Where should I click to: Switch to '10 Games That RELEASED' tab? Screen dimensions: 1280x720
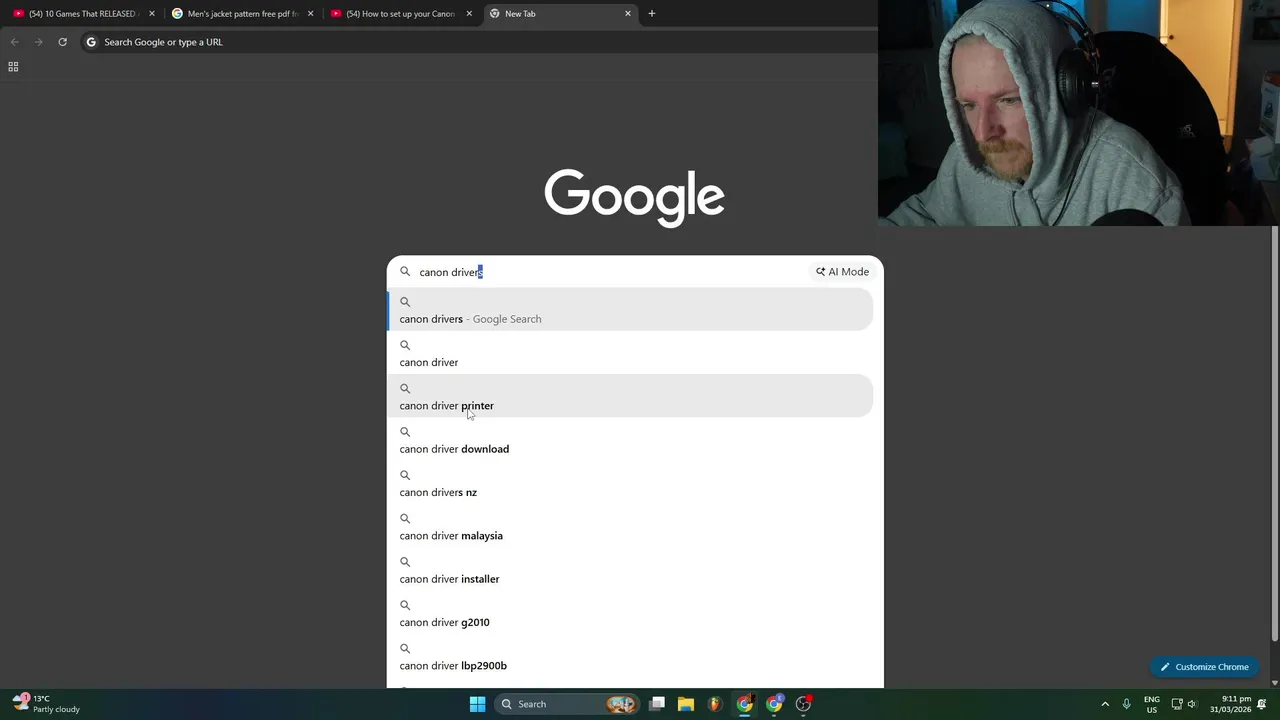[x=82, y=14]
